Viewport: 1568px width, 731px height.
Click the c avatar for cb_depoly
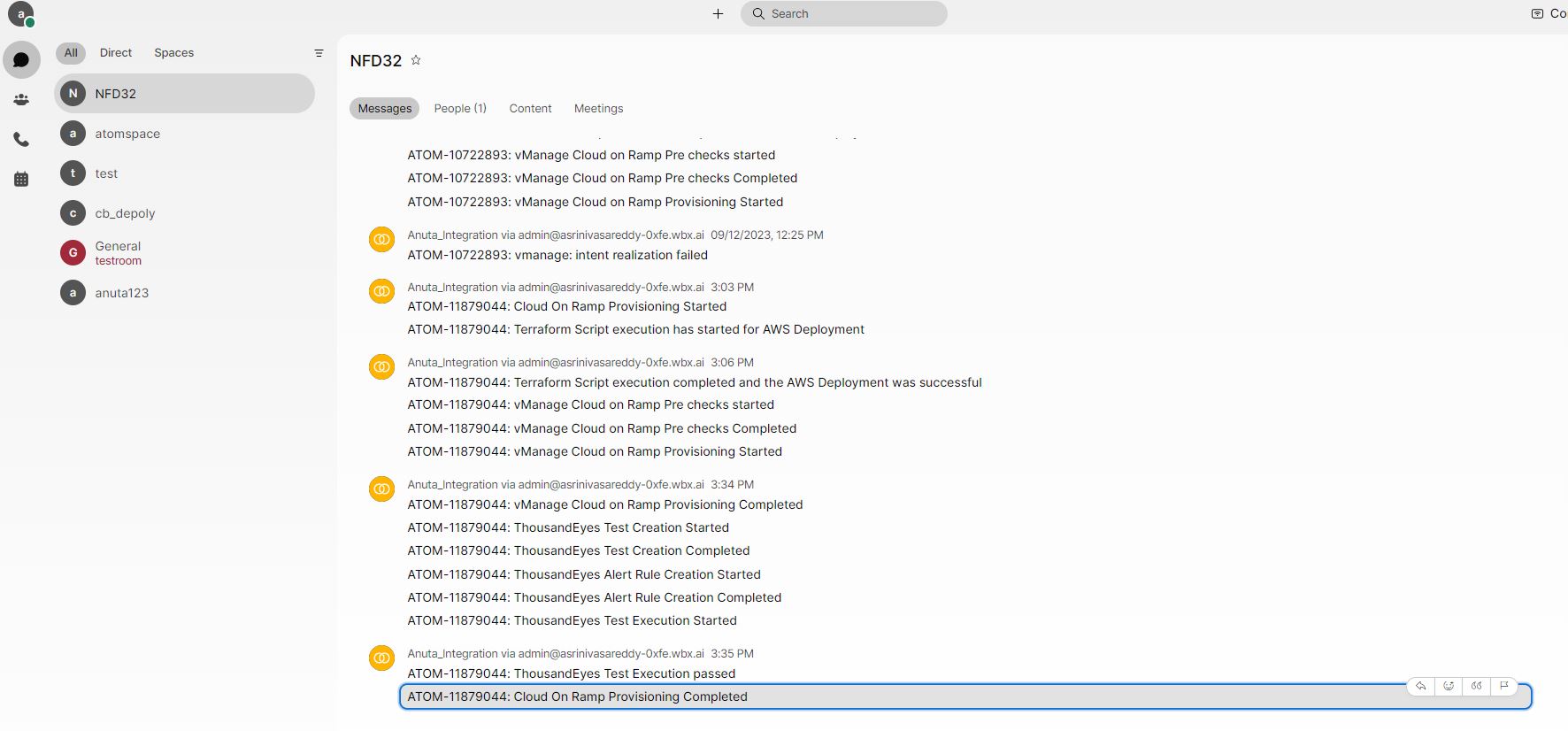tap(73, 213)
